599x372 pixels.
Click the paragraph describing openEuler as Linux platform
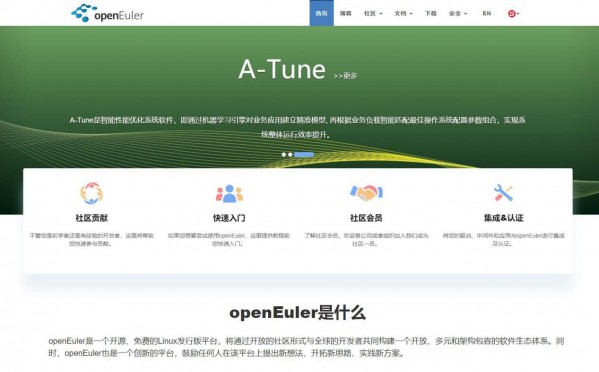pos(306,347)
